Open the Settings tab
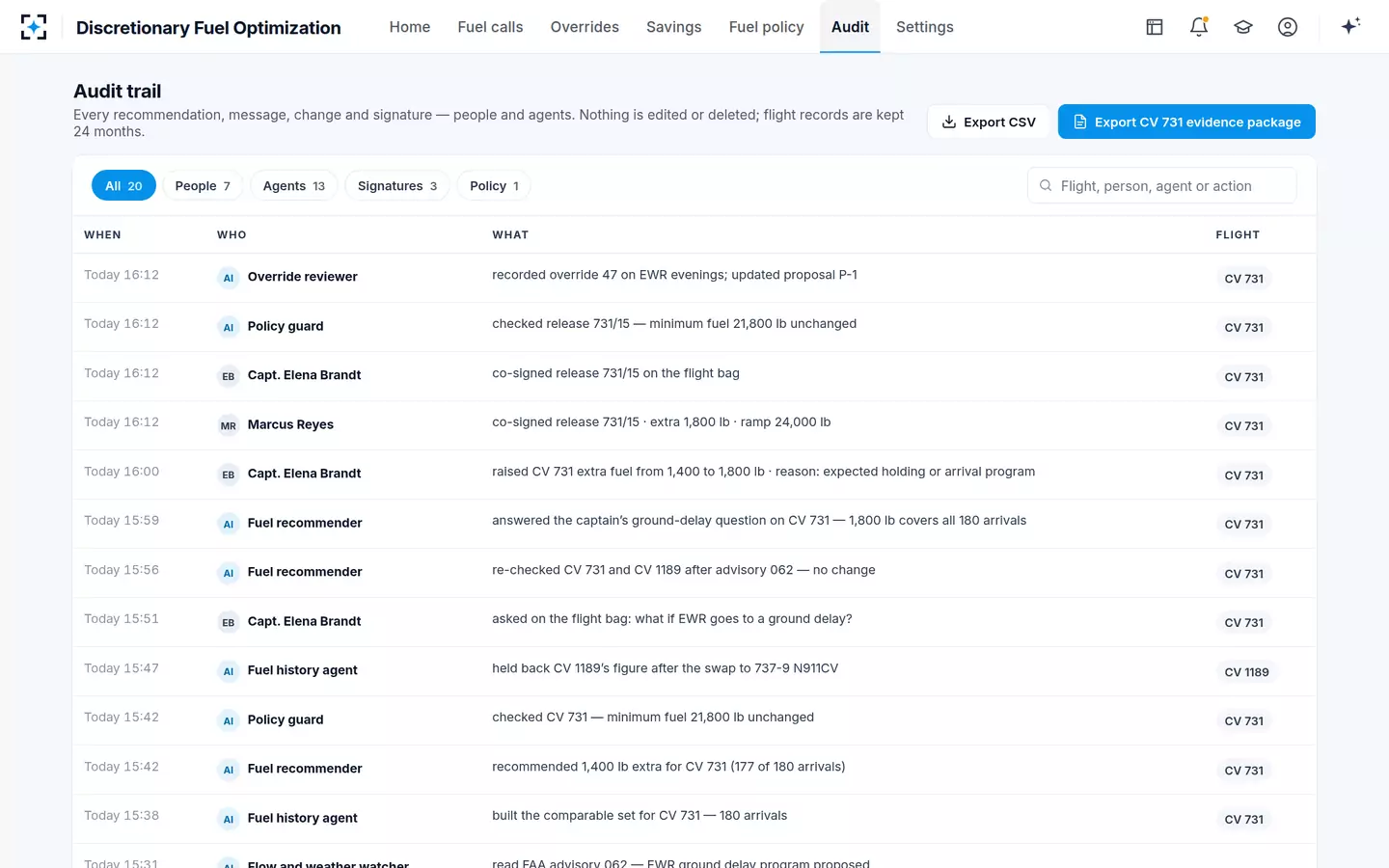The image size is (1389, 868). pos(925,27)
